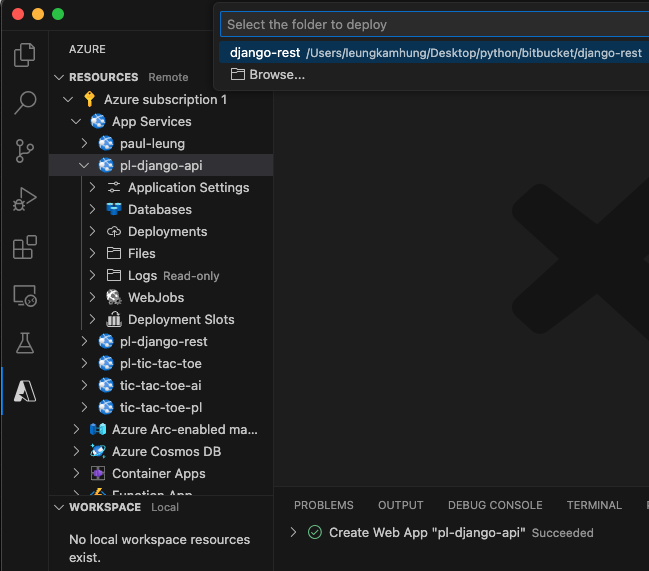Switch to the TERMINAL tab
The width and height of the screenshot is (649, 571).
[594, 505]
